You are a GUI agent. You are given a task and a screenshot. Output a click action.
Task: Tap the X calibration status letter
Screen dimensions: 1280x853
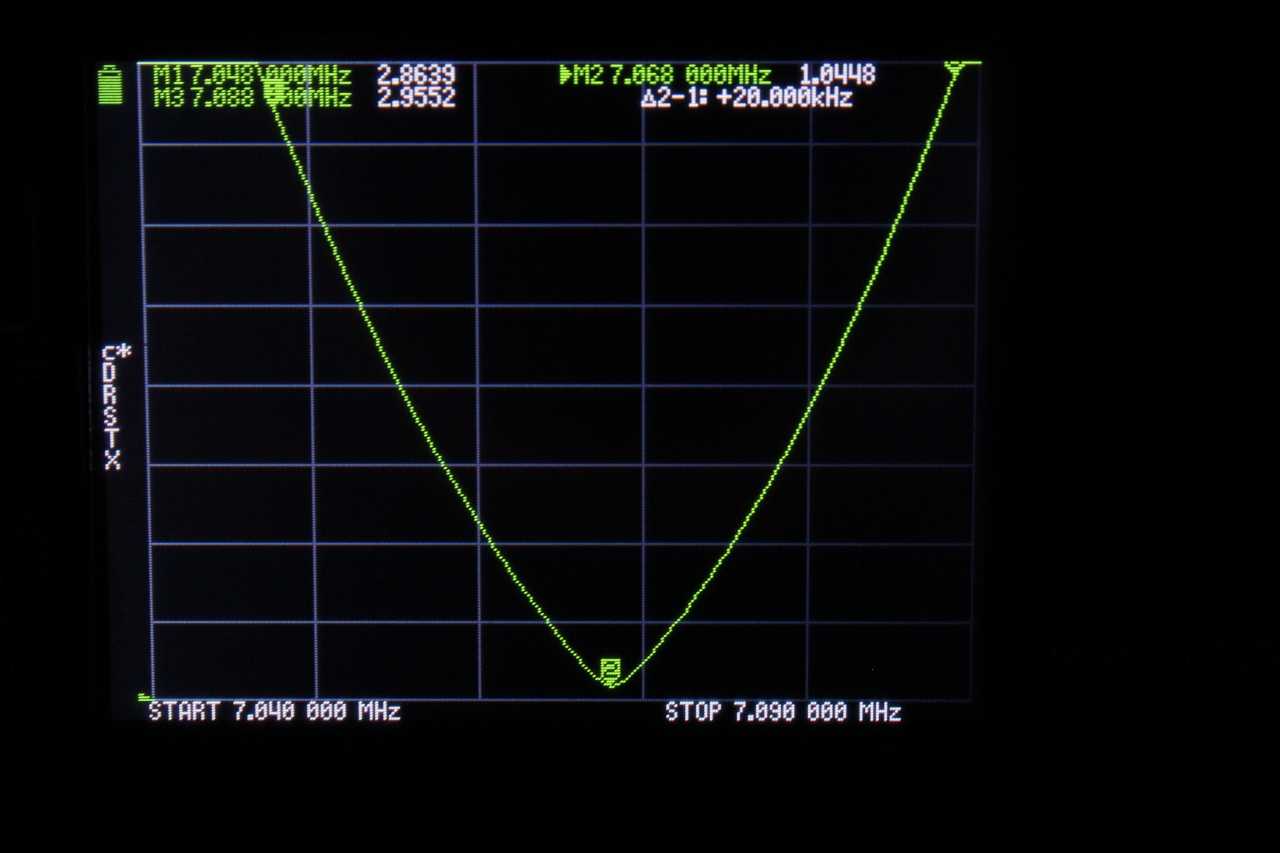tap(111, 460)
